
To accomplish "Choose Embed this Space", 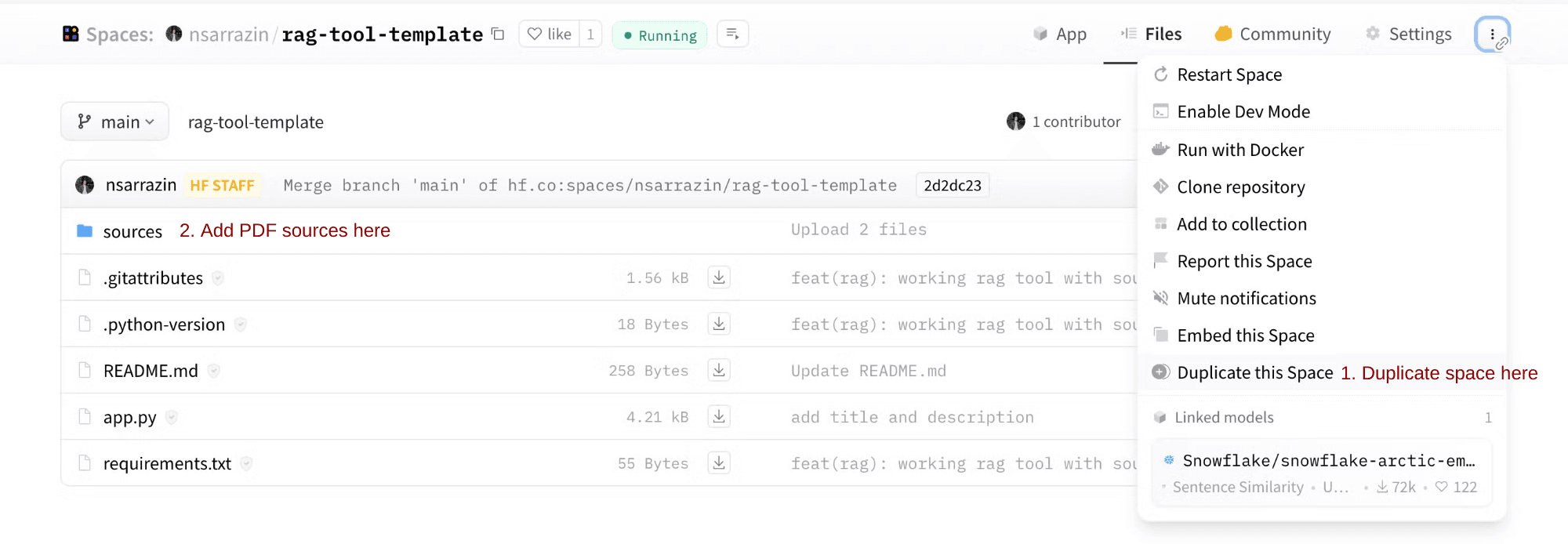I will [x=1323, y=335].
